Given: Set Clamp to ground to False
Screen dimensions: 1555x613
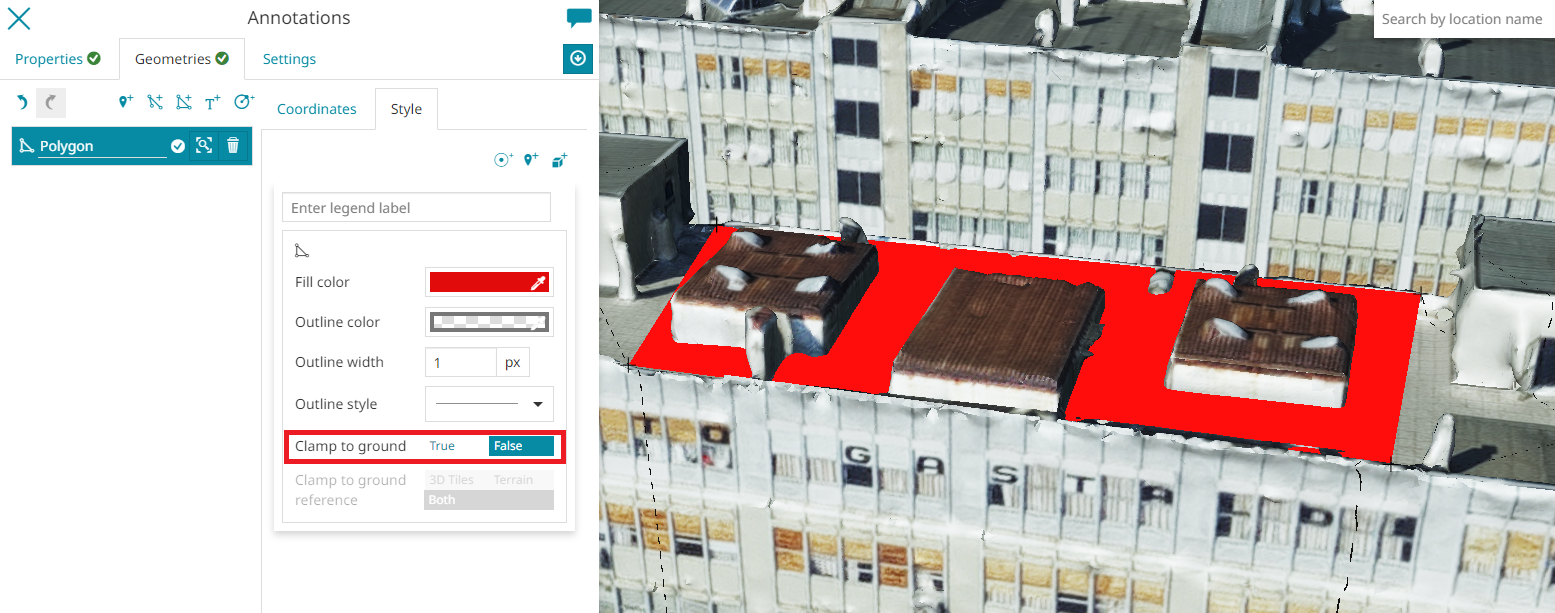Looking at the screenshot, I should (521, 446).
